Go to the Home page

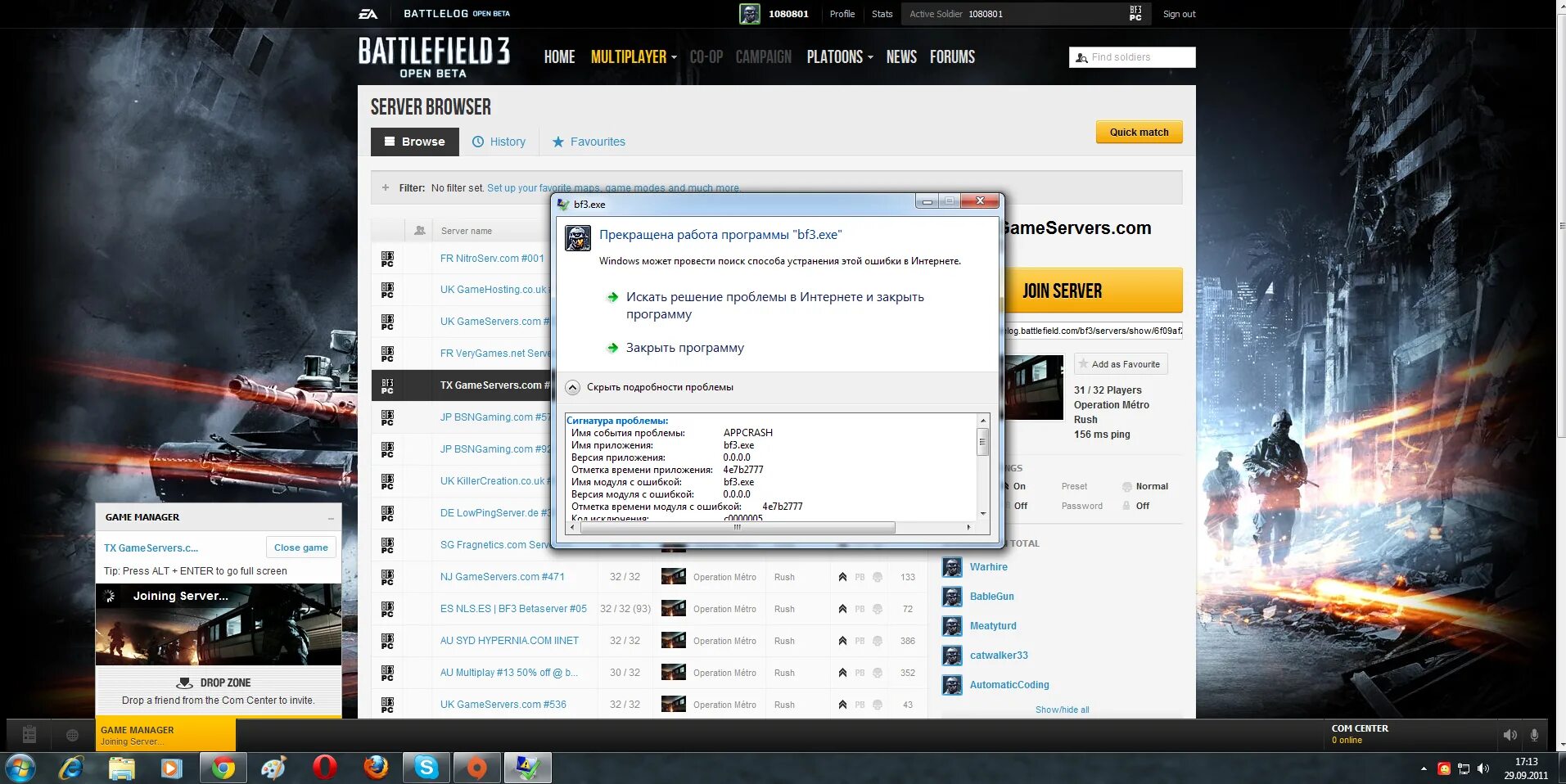pos(560,57)
